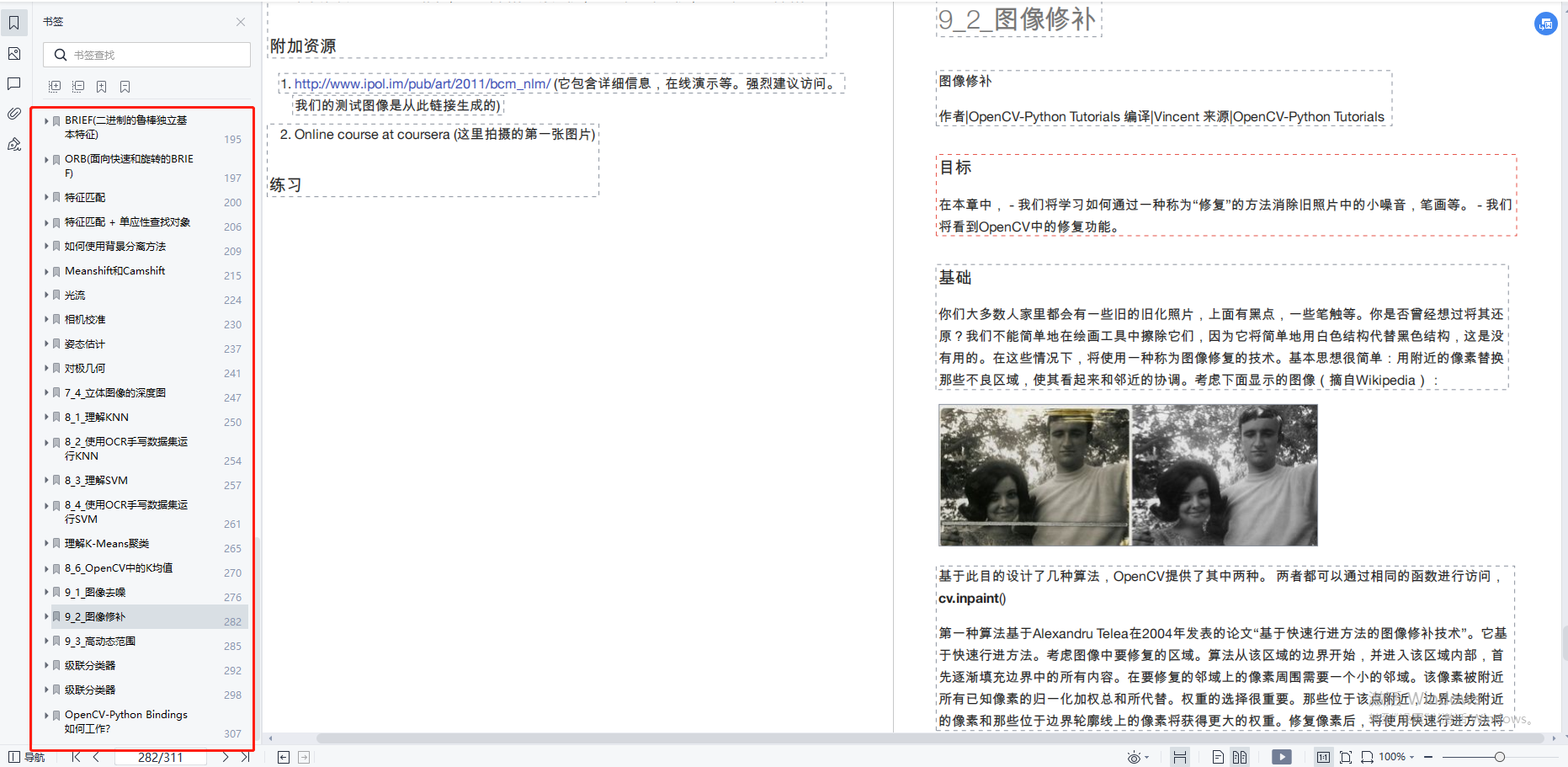Jump to the last page

[x=245, y=757]
